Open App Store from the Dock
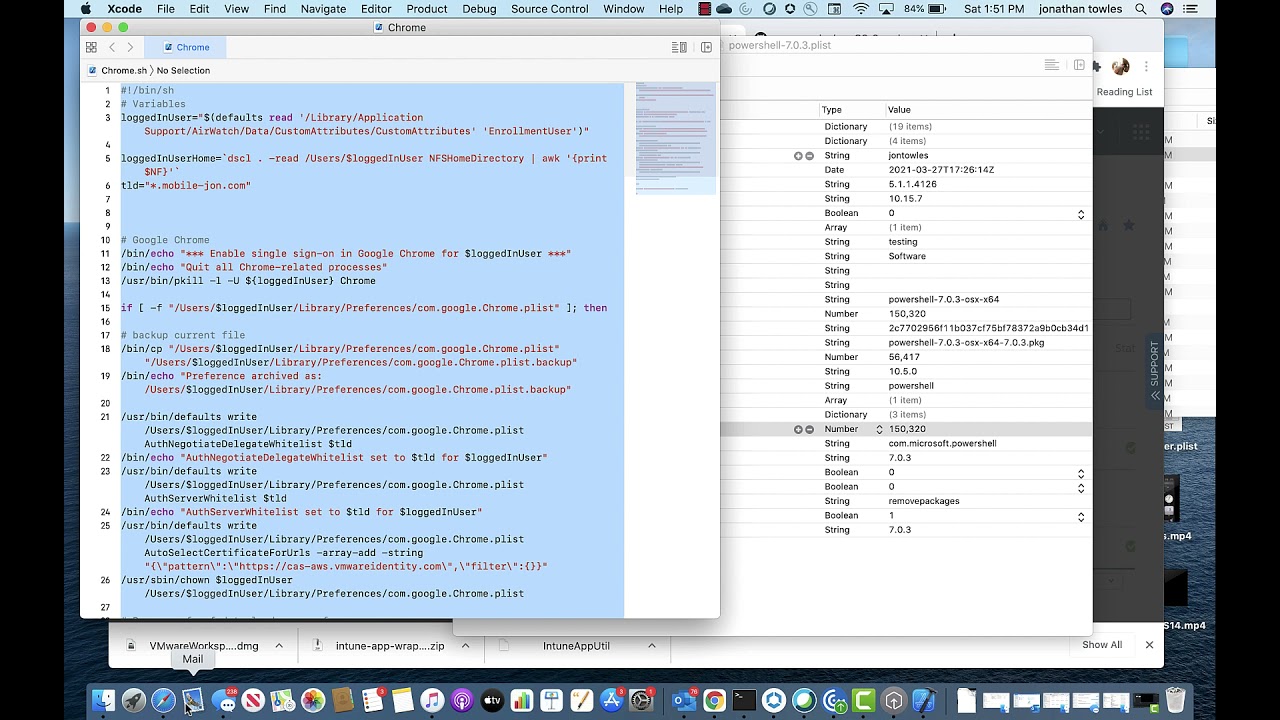Image resolution: width=1280 pixels, height=720 pixels. point(611,701)
